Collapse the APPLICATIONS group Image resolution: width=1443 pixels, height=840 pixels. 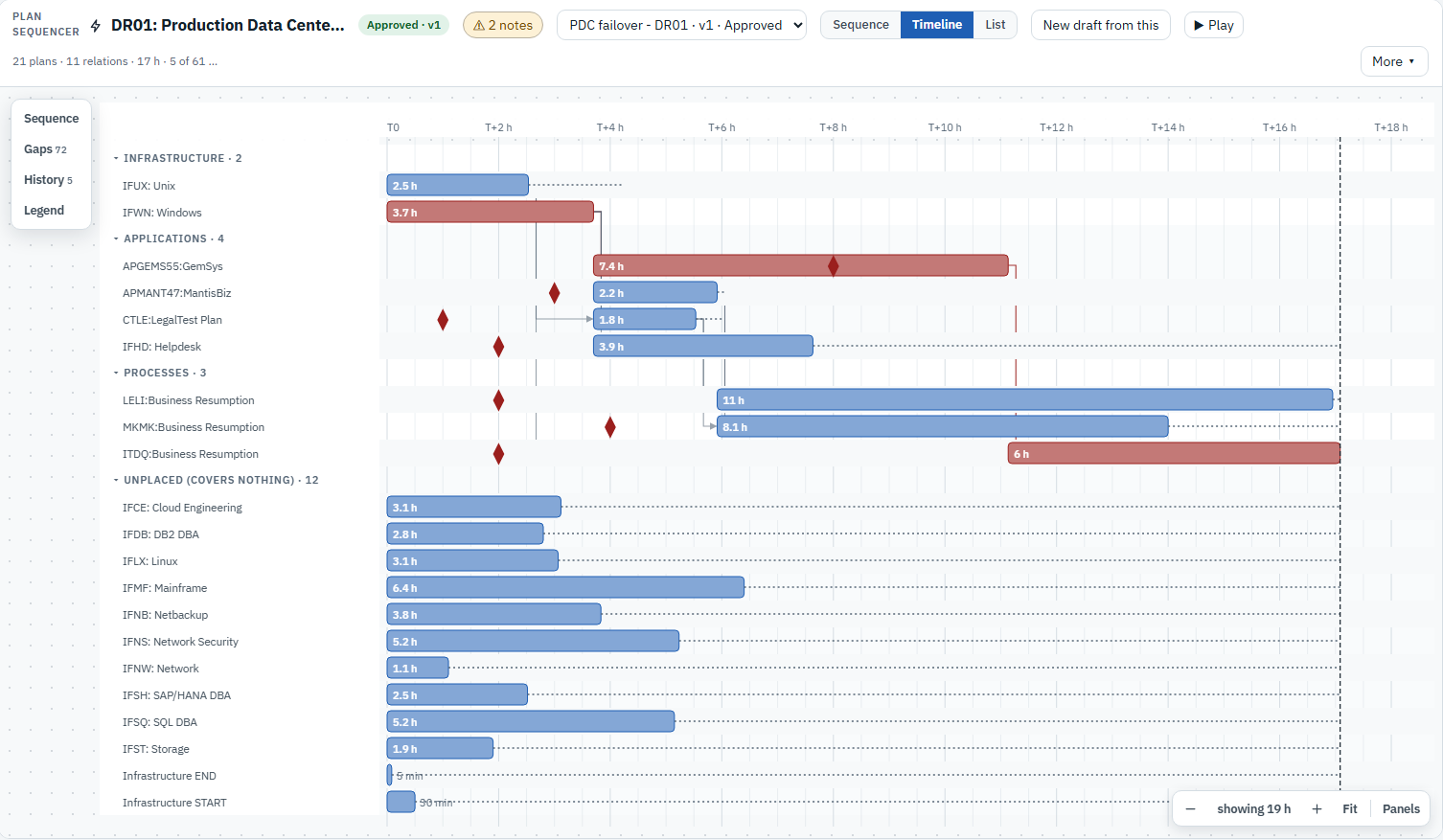click(x=170, y=238)
